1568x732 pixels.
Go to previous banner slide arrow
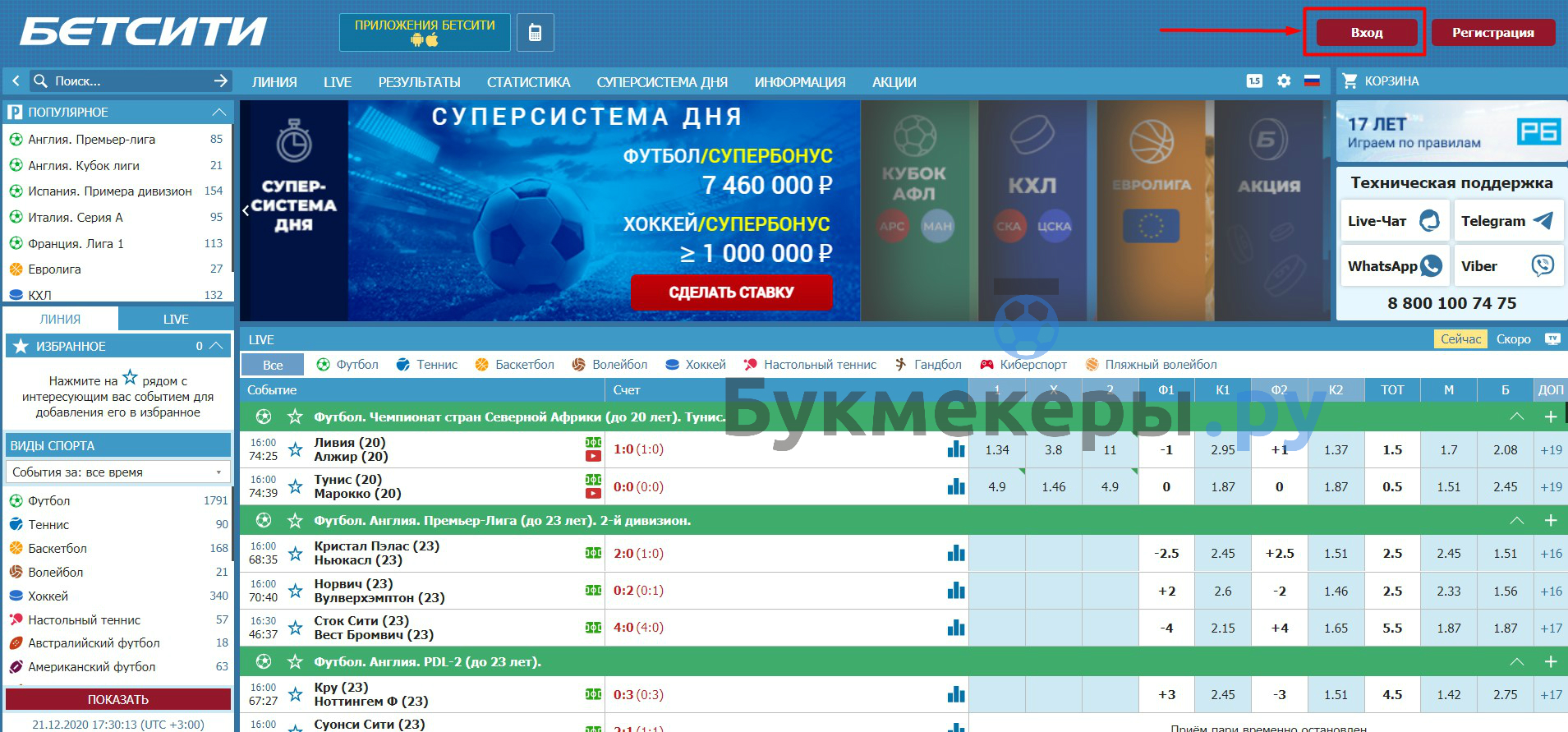tap(246, 210)
